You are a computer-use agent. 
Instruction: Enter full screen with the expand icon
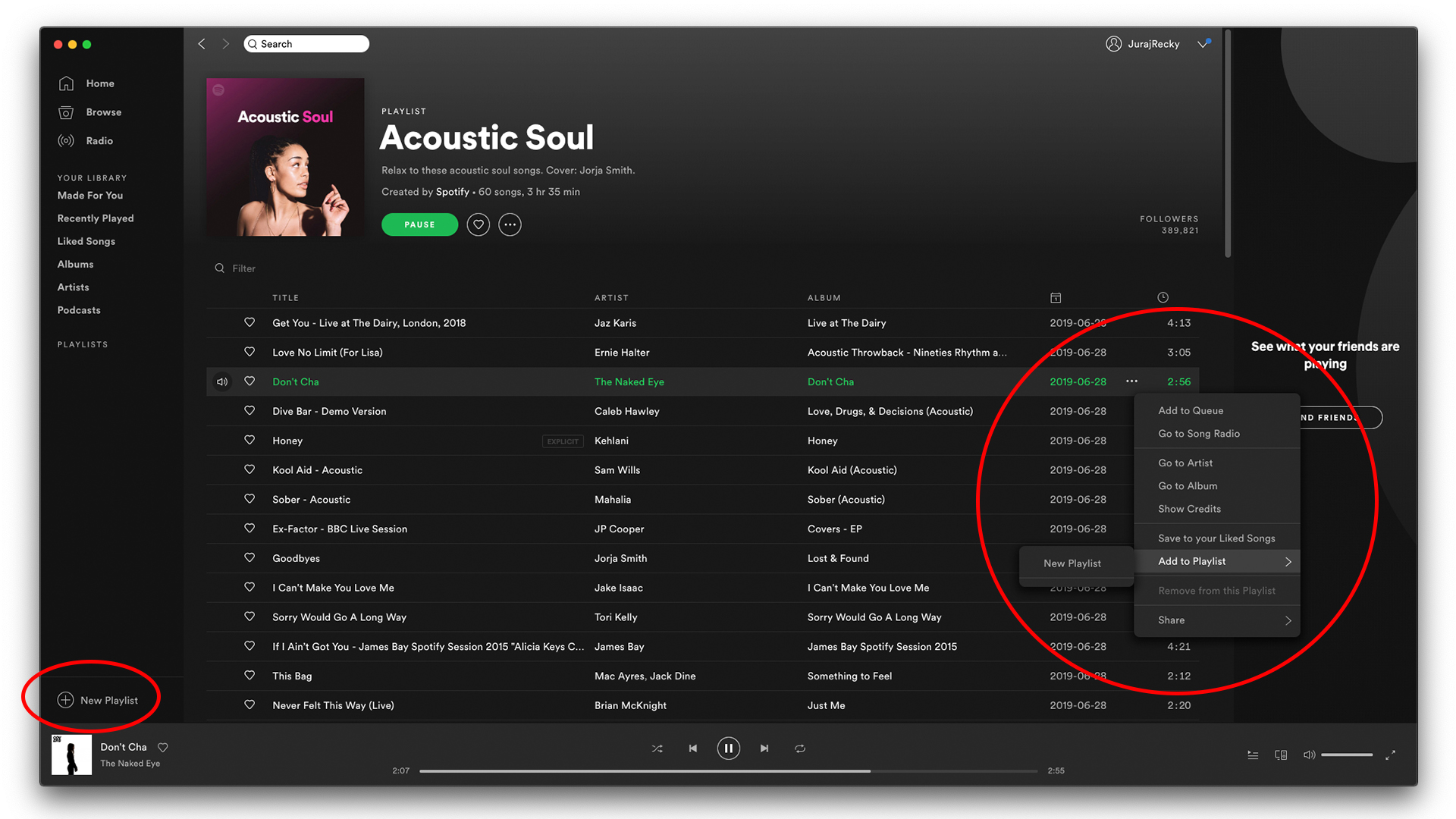[x=1390, y=755]
